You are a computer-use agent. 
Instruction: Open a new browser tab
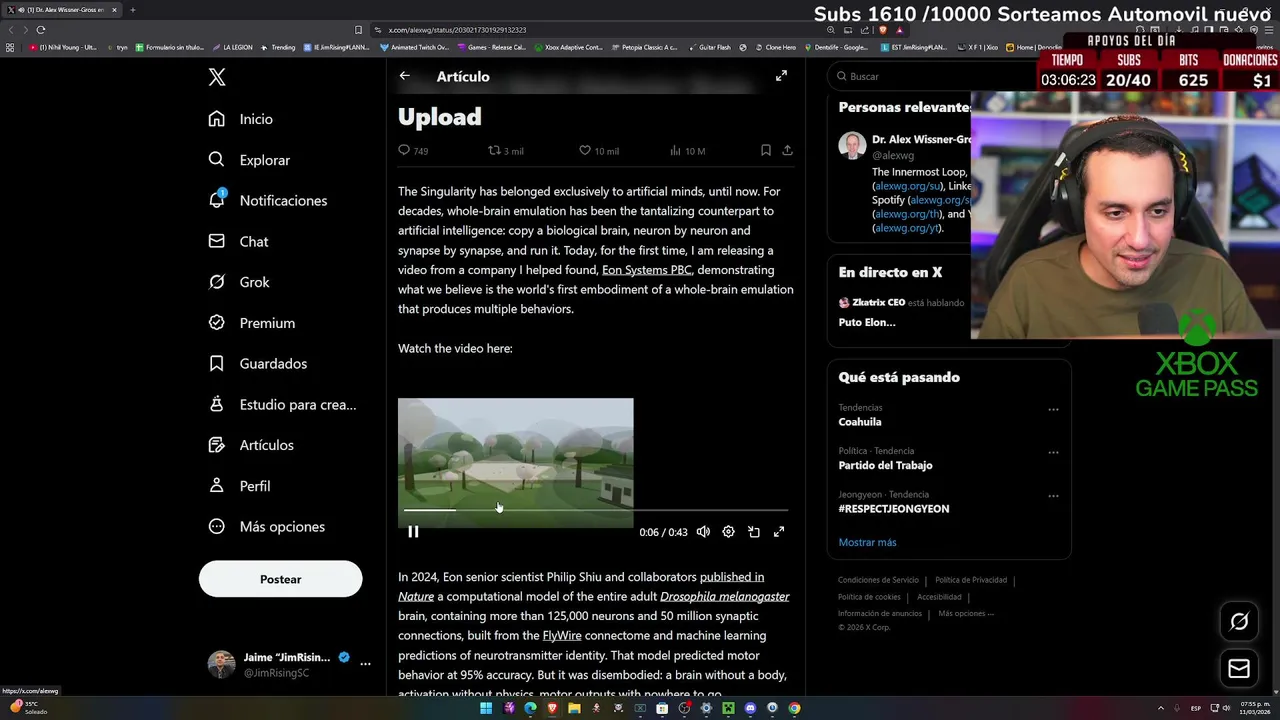132,10
